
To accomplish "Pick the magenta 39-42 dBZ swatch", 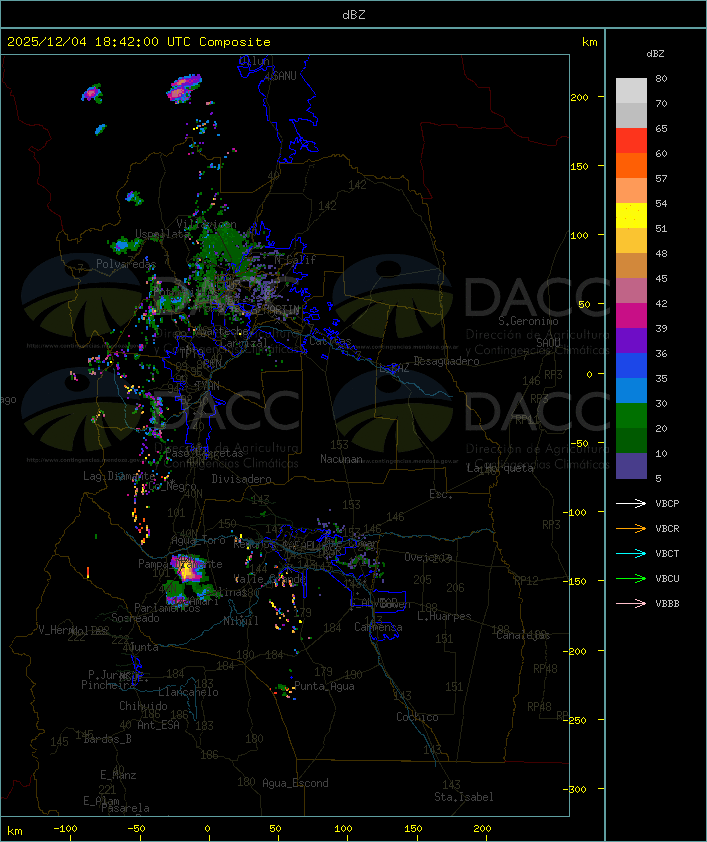I will point(631,315).
